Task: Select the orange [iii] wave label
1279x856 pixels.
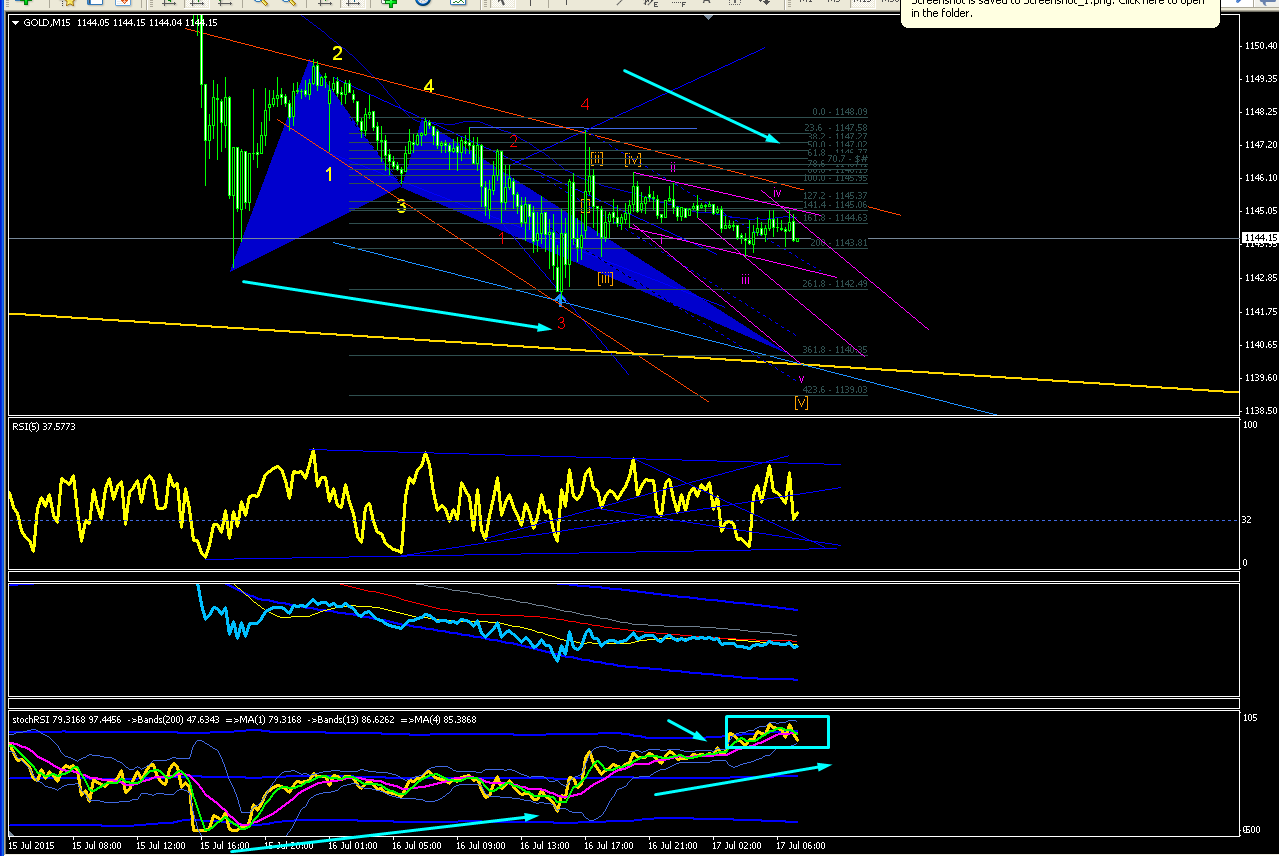Action: click(605, 278)
